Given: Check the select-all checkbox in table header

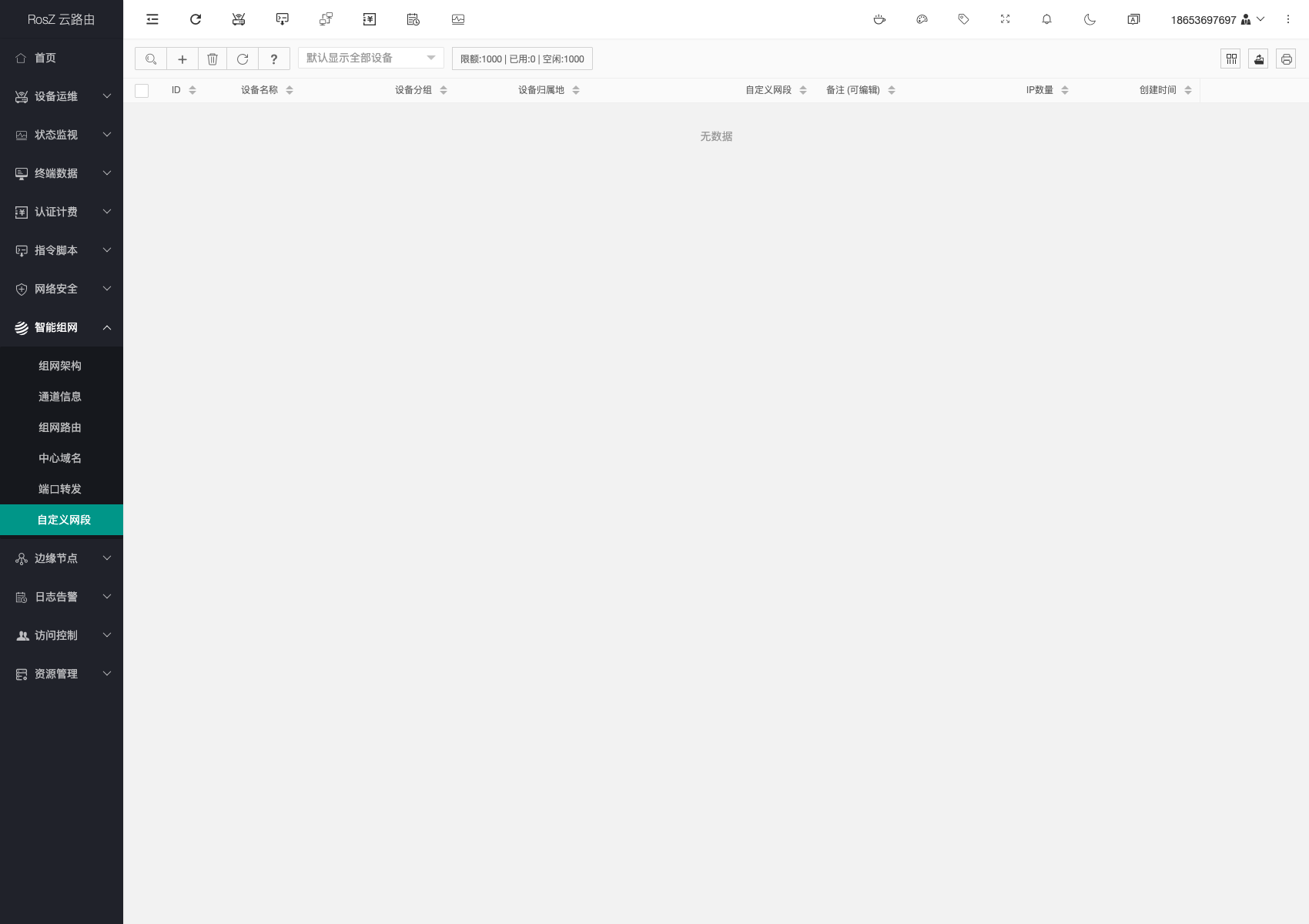Looking at the screenshot, I should pyautogui.click(x=142, y=91).
